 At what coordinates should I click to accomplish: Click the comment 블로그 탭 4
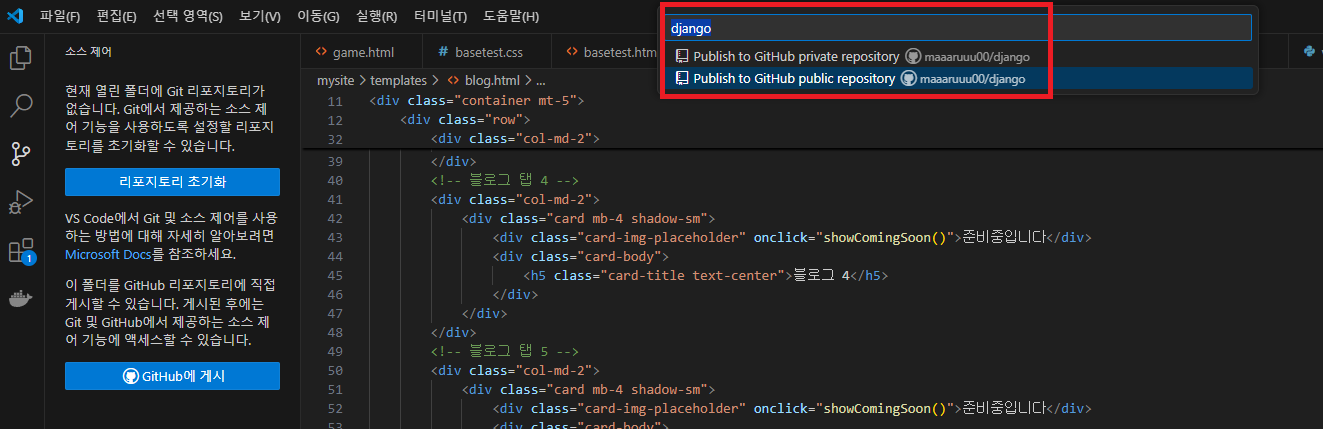tap(505, 181)
